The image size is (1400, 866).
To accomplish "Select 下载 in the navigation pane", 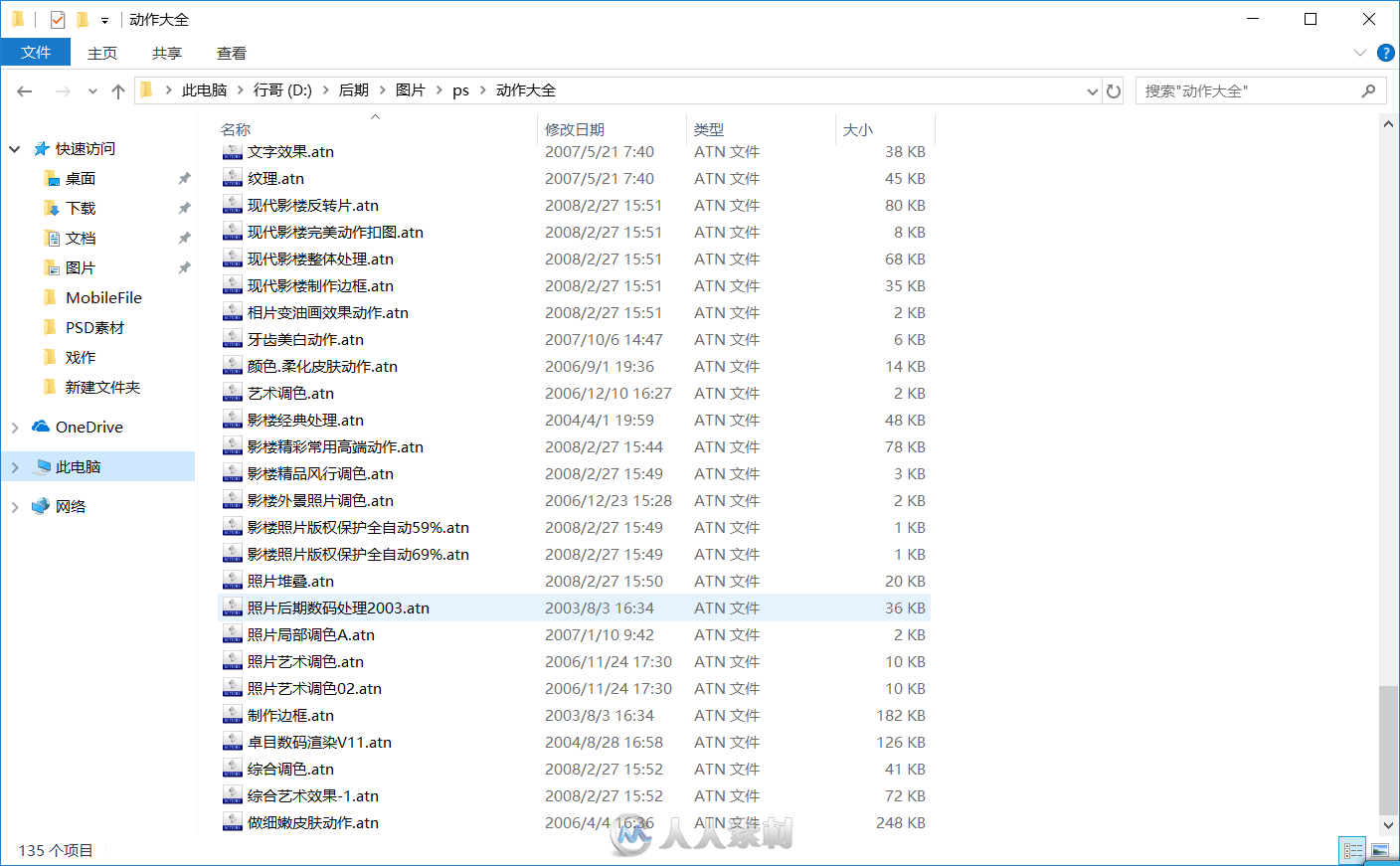I will (x=81, y=209).
